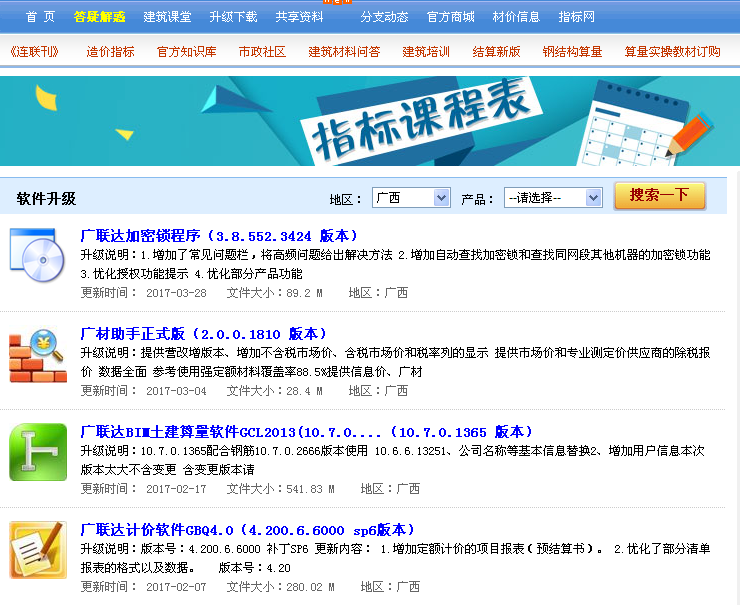Image resolution: width=740 pixels, height=605 pixels.
Task: Click the 广材助手 upgrade description text
Action: tap(395, 362)
